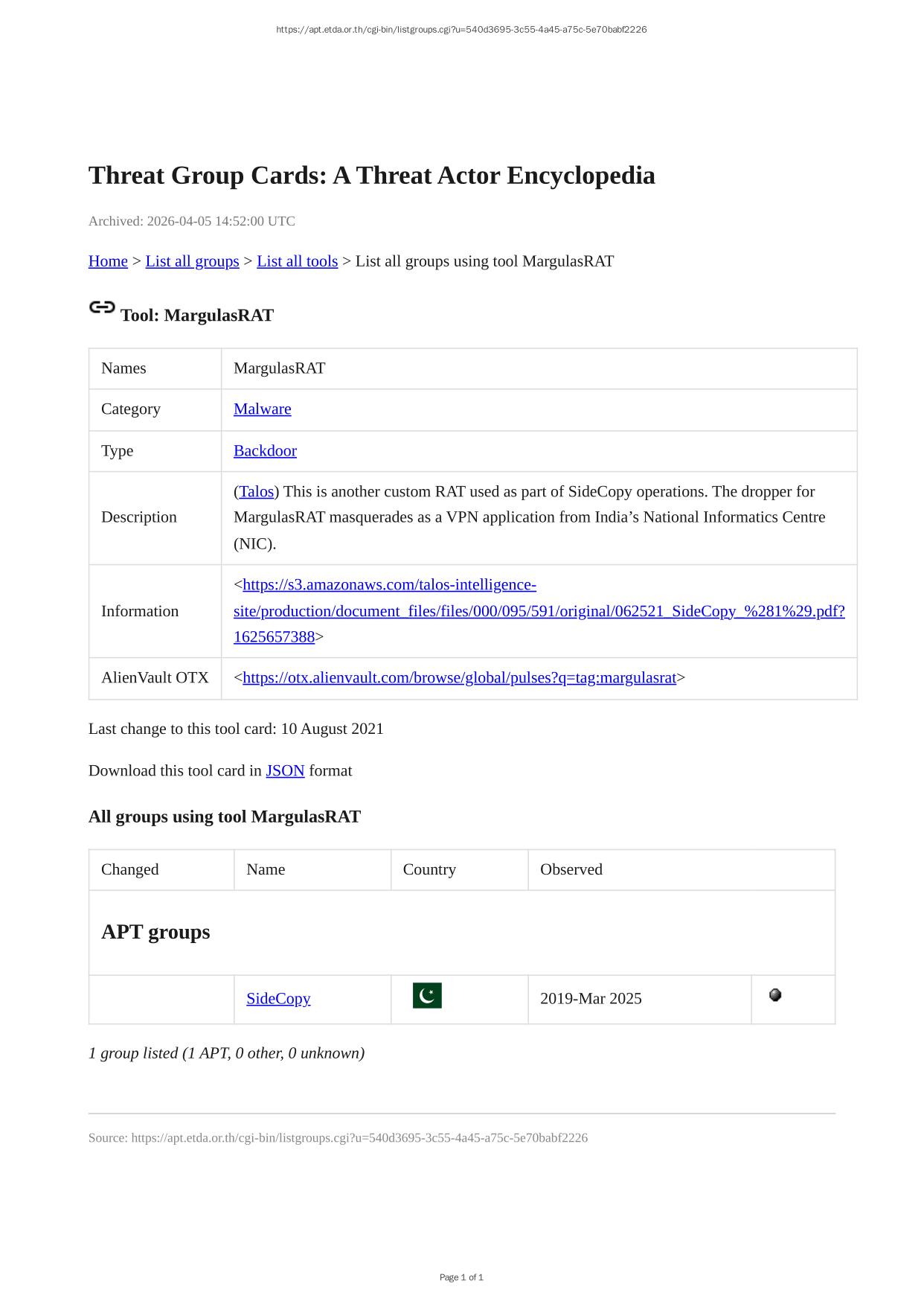
Task: Open the Talos source link in description
Action: [257, 492]
